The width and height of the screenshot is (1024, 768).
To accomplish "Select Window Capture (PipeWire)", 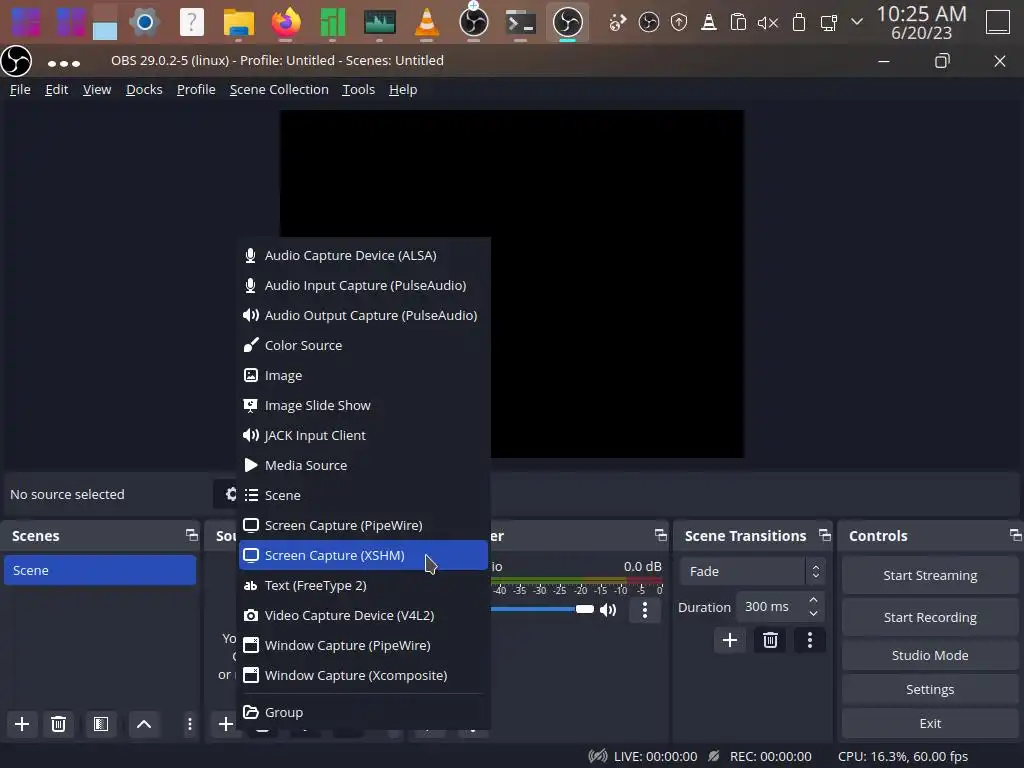I will [x=363, y=646].
